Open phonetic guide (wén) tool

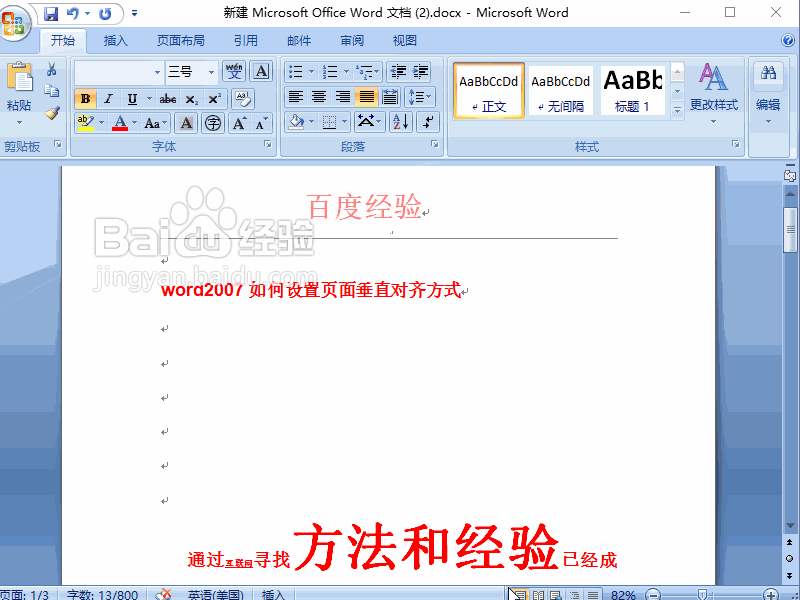pyautogui.click(x=234, y=72)
